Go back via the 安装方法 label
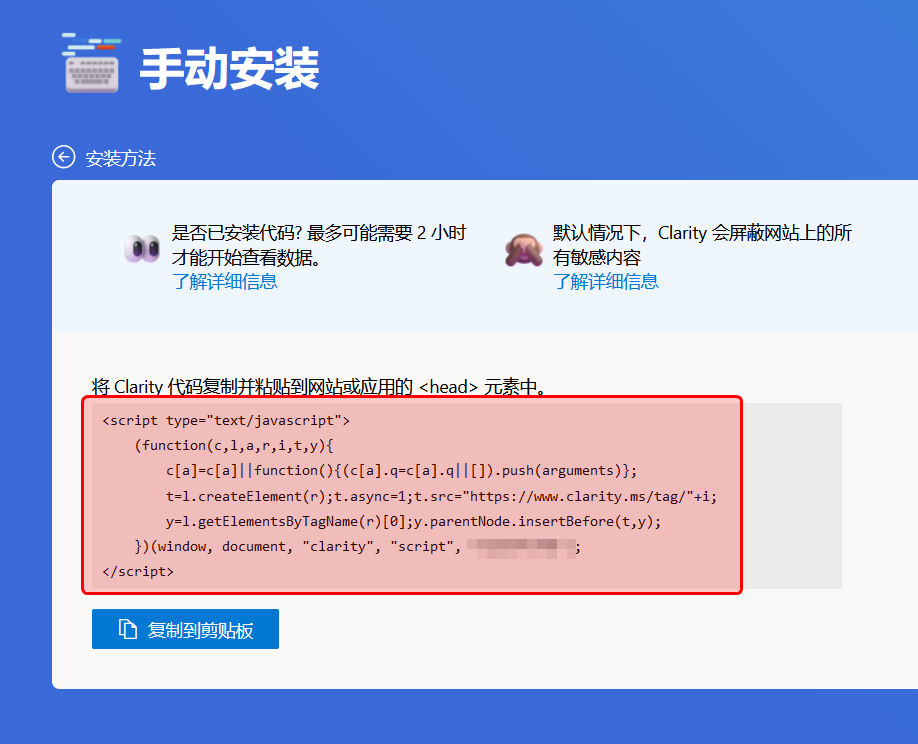This screenshot has width=918, height=744. 121,158
